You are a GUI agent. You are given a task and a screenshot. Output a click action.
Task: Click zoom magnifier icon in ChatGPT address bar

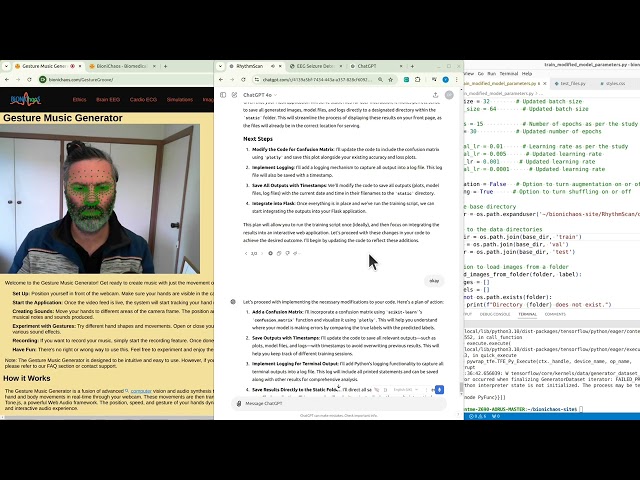click(x=380, y=80)
